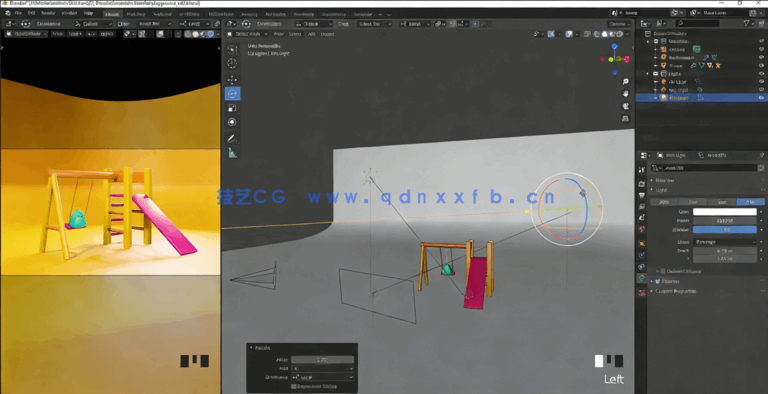Open the Output properties tab
Screen dimensions: 768x394
tap(642, 195)
